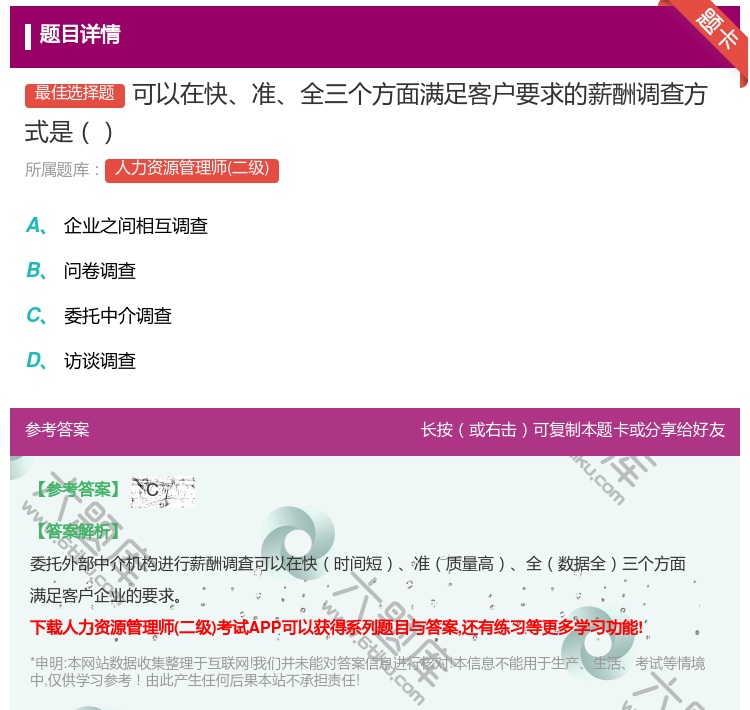750x710 pixels.
Task: Click the grey disclaimer starting *申明
Action: pos(367,672)
